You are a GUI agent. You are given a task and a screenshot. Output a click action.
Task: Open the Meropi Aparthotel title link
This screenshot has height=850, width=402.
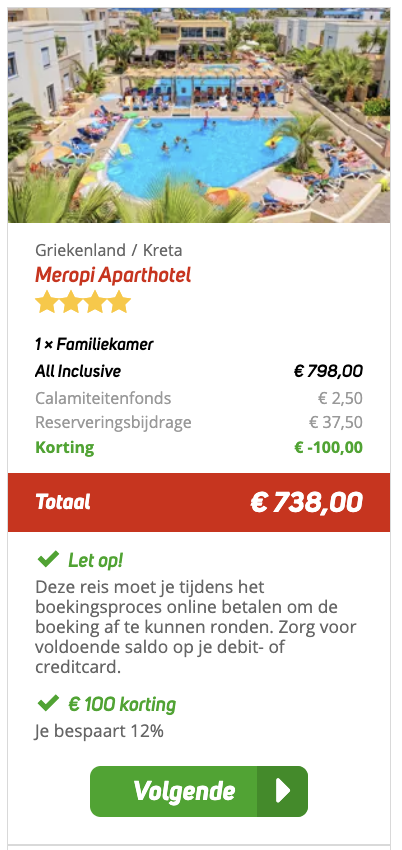(113, 275)
